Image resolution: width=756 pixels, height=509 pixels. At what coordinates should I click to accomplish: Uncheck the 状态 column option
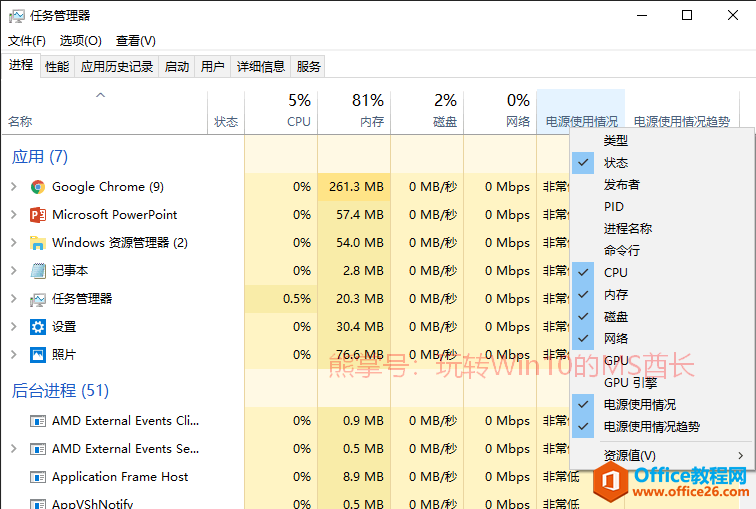[x=616, y=163]
